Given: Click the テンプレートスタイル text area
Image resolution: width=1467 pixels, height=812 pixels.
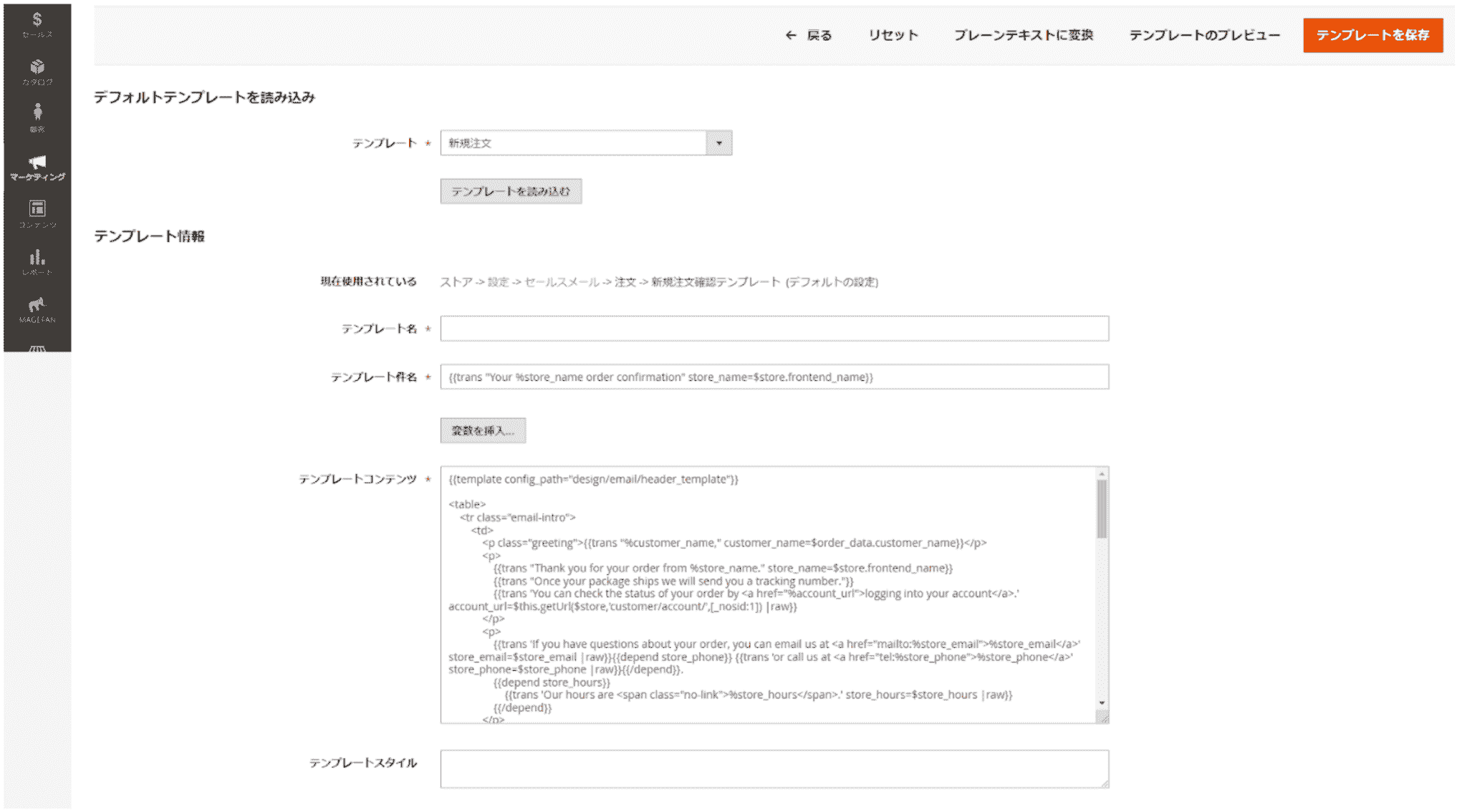Looking at the screenshot, I should pyautogui.click(x=774, y=768).
